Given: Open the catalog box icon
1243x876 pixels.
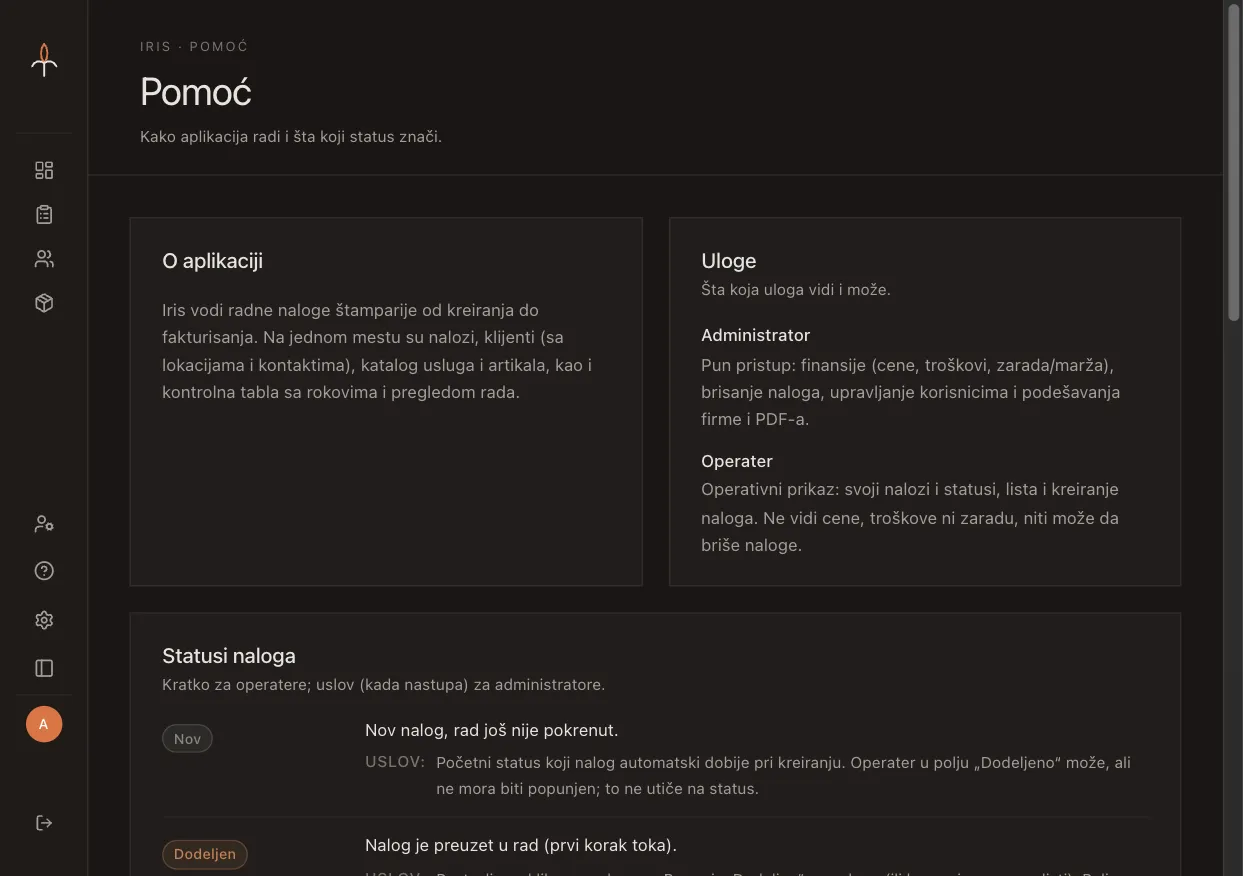Looking at the screenshot, I should tap(44, 303).
